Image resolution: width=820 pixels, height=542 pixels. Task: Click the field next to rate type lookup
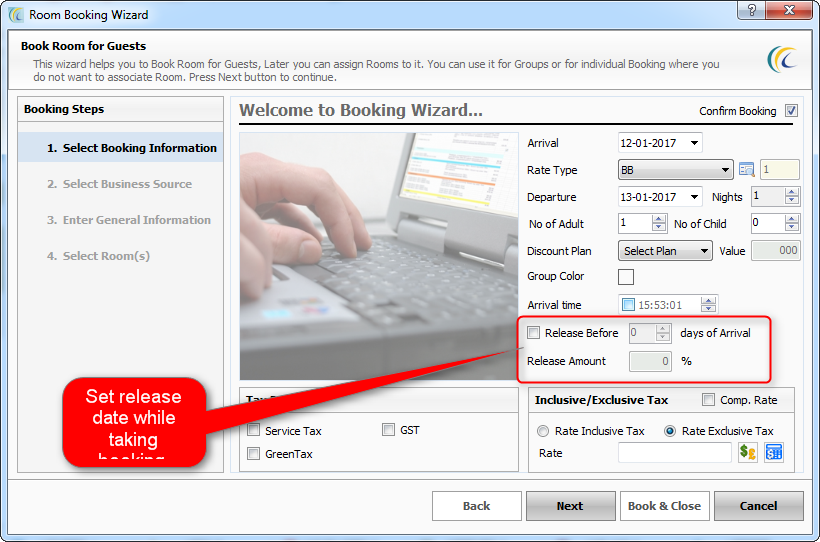(x=779, y=170)
